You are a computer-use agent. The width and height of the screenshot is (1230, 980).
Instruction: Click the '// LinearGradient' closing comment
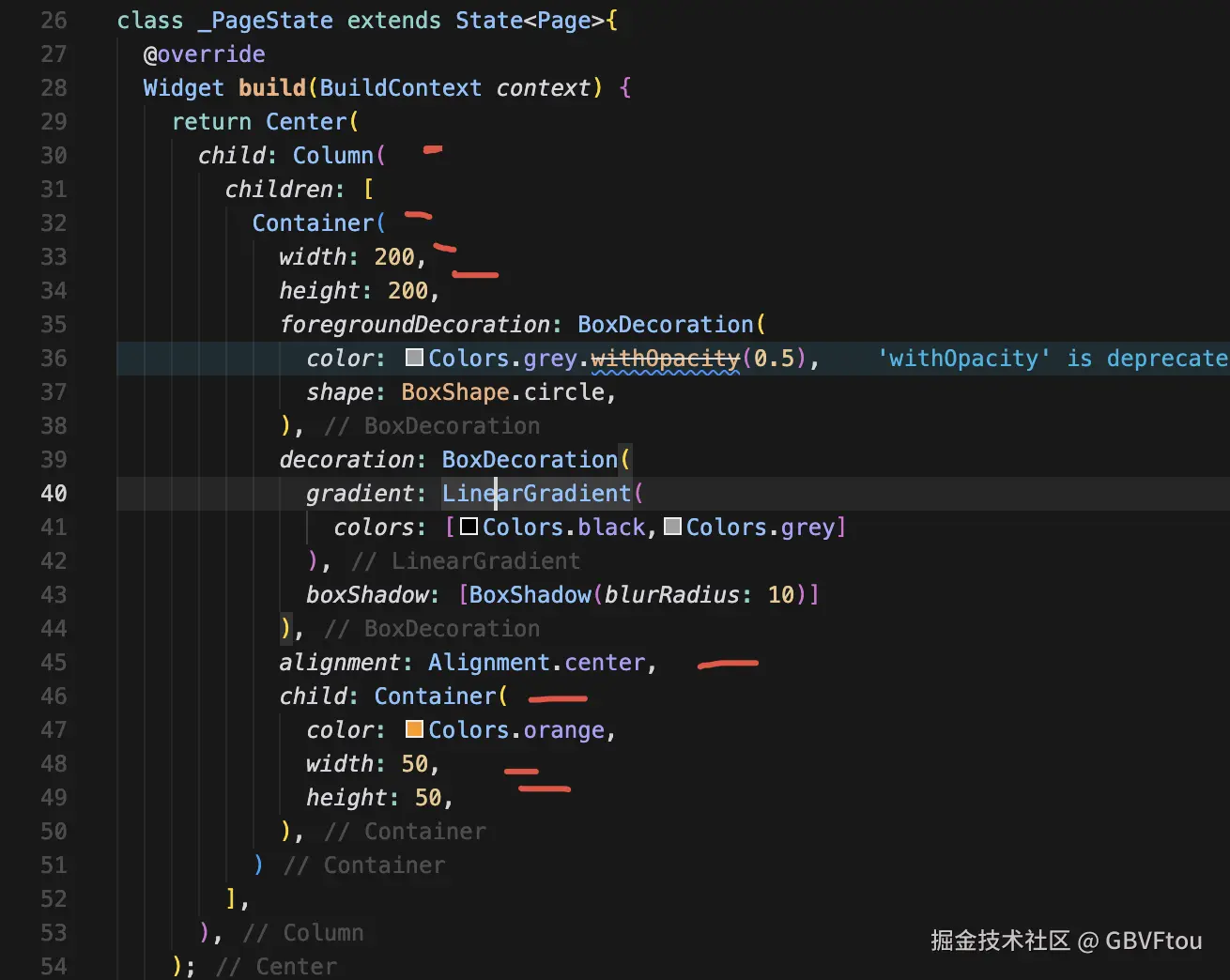[466, 560]
